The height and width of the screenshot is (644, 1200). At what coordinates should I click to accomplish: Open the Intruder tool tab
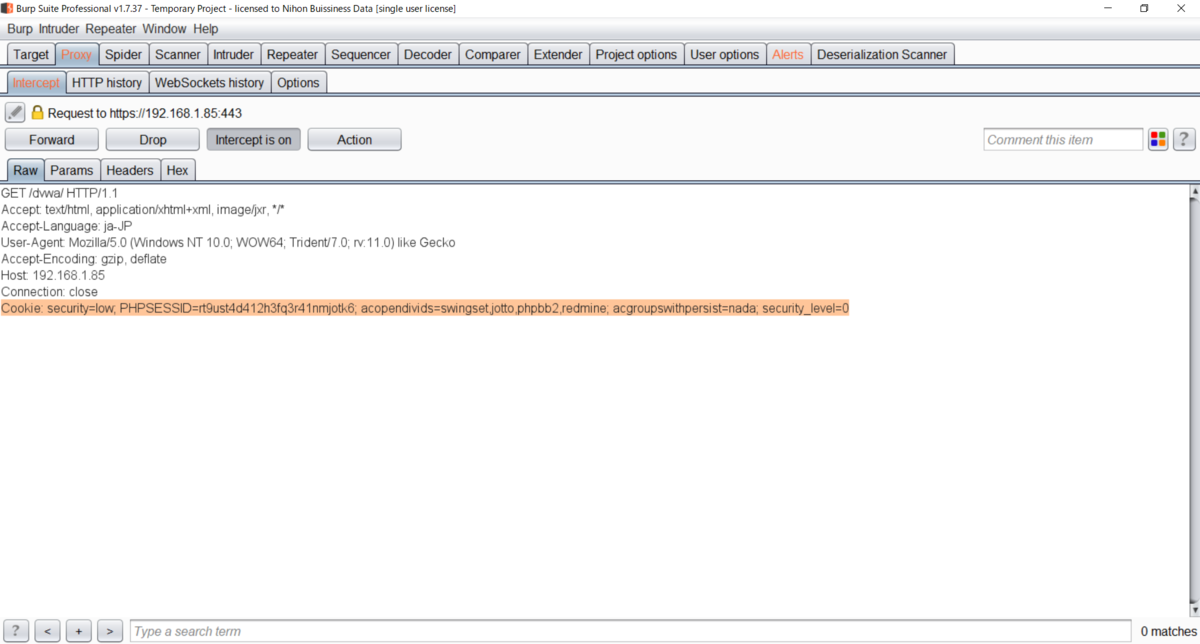234,54
